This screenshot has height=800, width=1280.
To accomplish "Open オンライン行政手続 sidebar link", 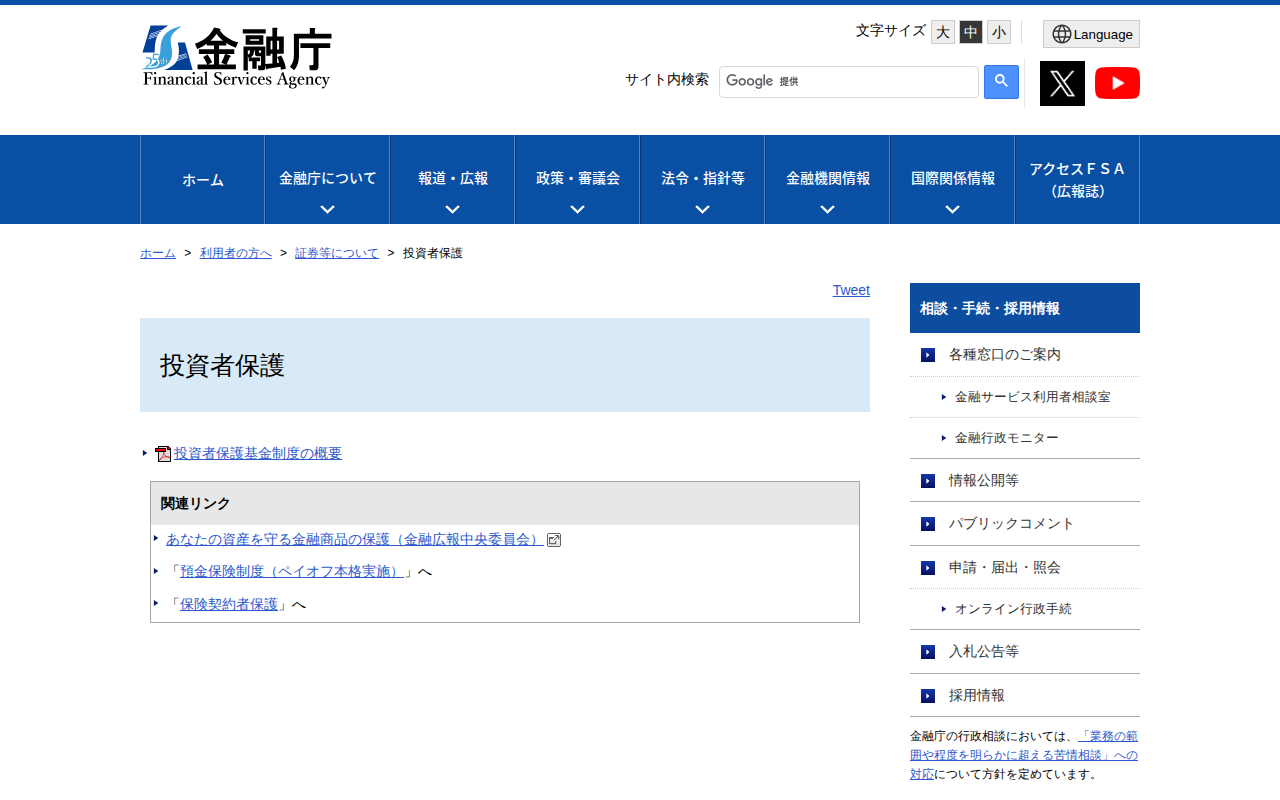I will (x=1013, y=609).
